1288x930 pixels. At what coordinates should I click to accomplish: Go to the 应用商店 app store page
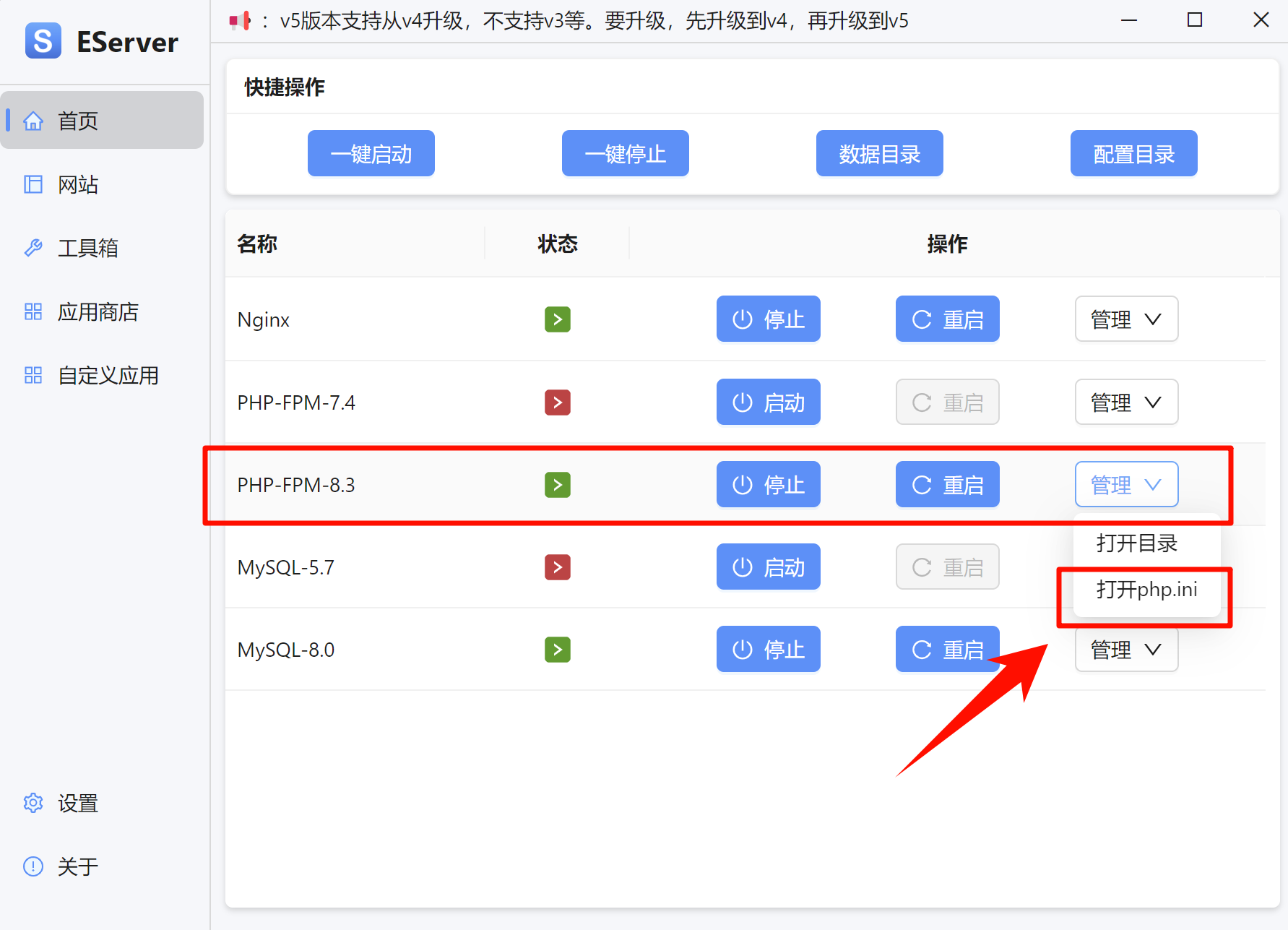pyautogui.click(x=98, y=312)
